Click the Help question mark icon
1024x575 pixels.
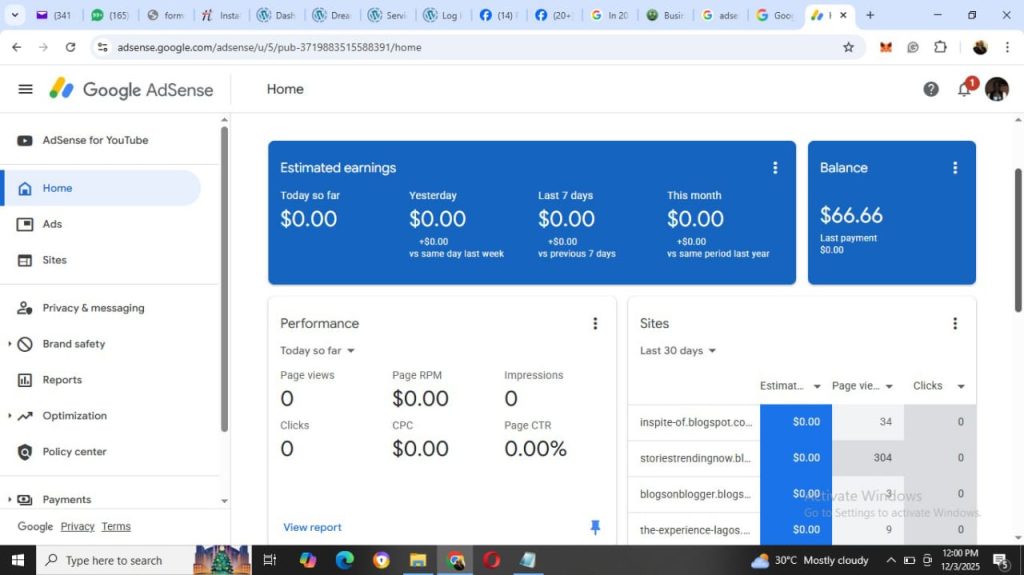(x=931, y=89)
